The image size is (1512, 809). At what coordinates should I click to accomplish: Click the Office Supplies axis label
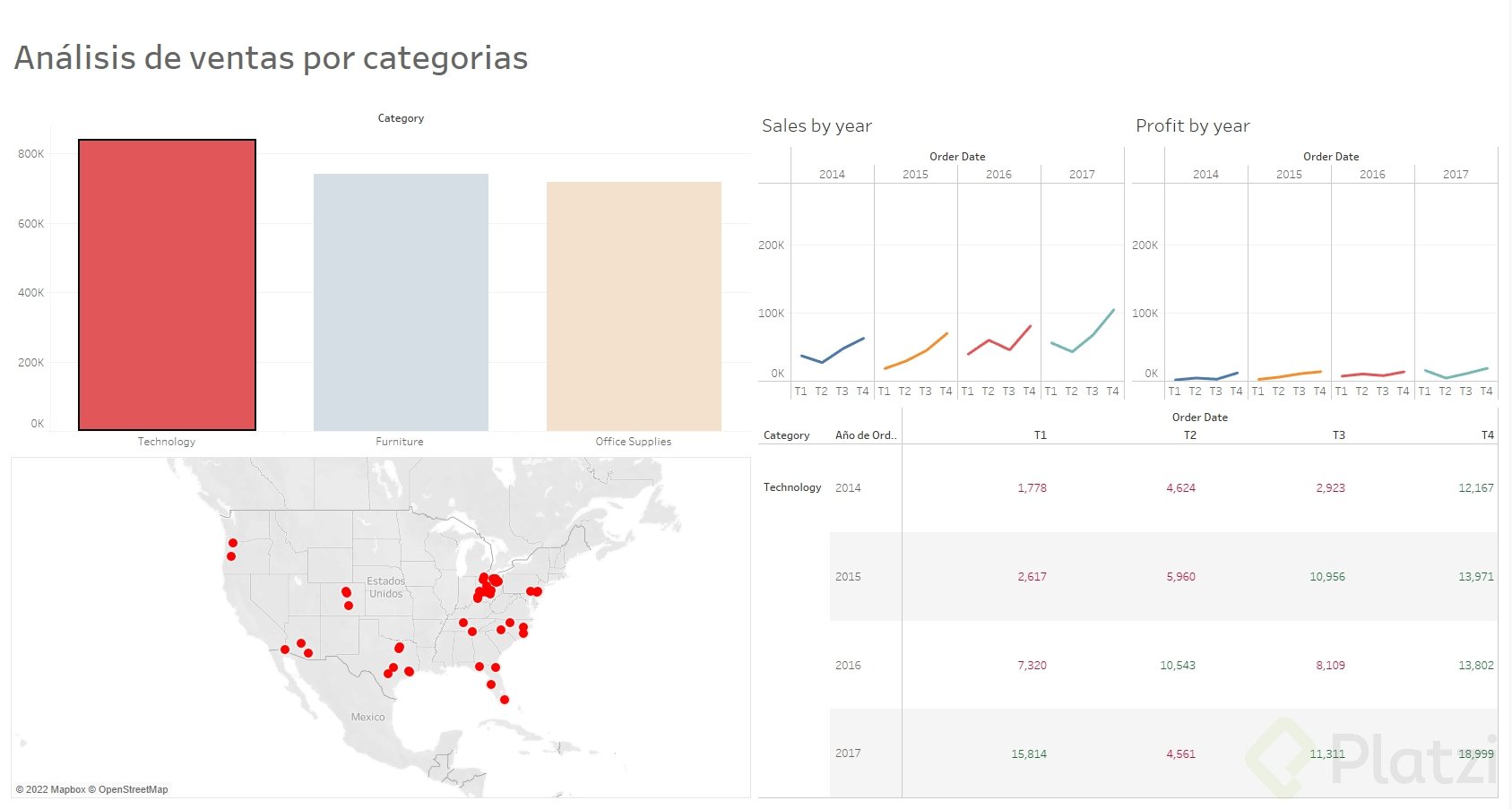(633, 442)
